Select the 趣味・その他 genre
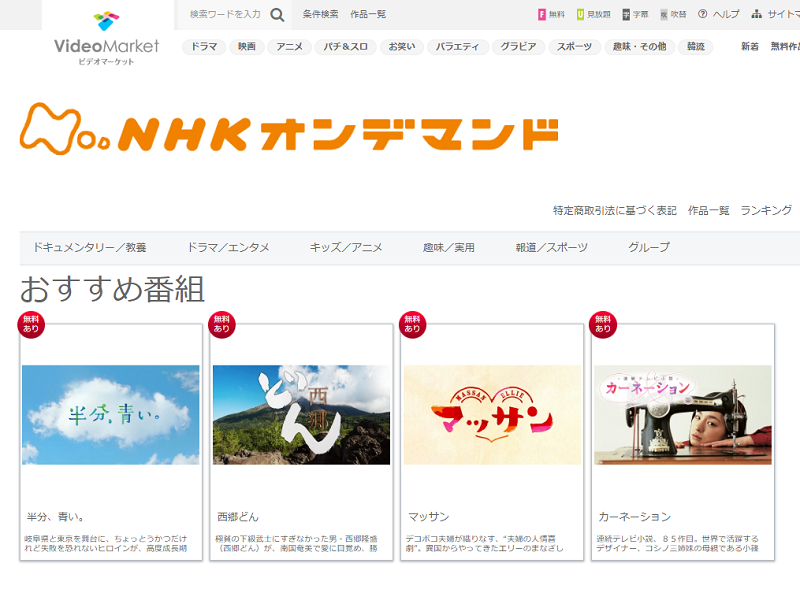The image size is (800, 589). pyautogui.click(x=639, y=47)
